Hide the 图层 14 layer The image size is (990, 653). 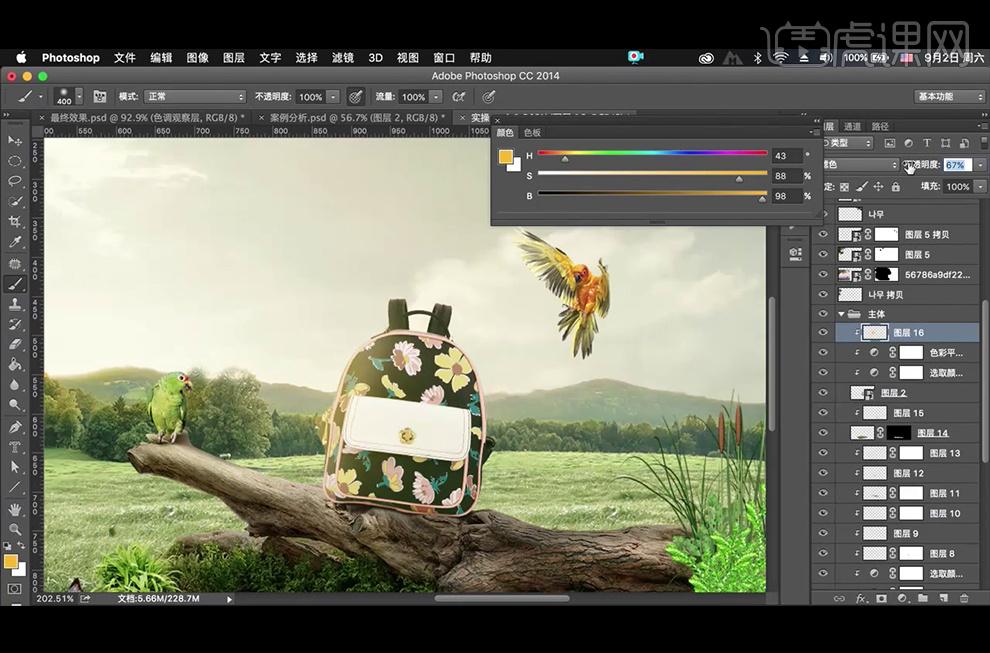(823, 433)
